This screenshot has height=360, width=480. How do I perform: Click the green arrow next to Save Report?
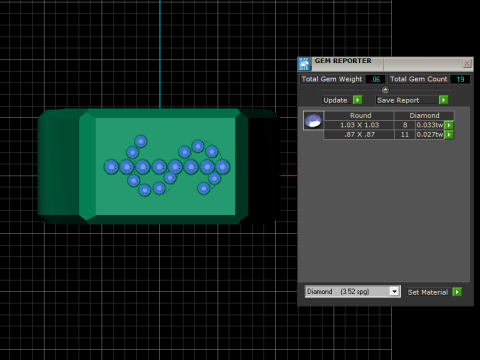(443, 100)
